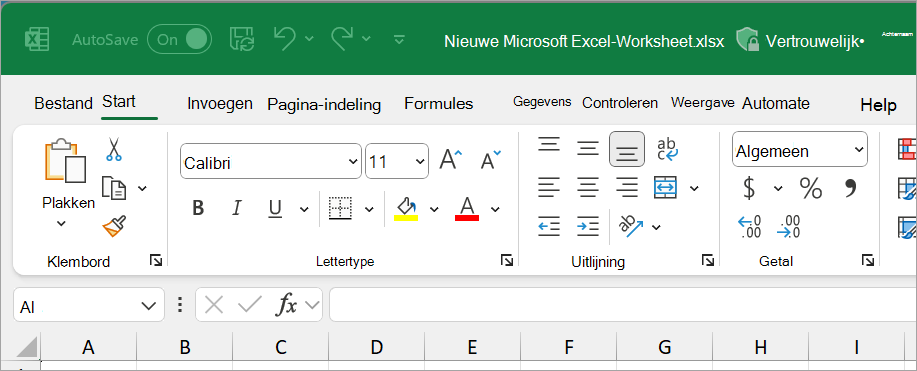The height and width of the screenshot is (371, 917).
Task: Apply comma style number format
Action: (x=850, y=188)
